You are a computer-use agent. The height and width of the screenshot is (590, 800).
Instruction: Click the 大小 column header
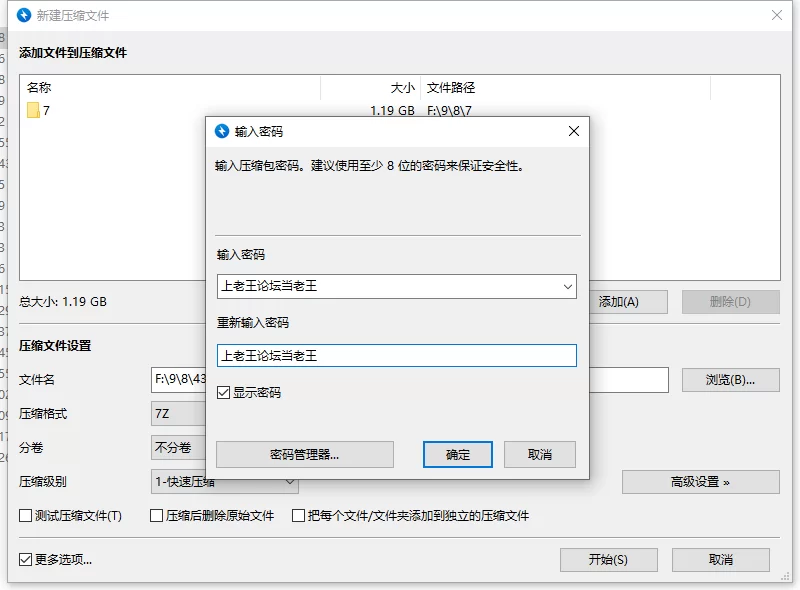(x=371, y=88)
